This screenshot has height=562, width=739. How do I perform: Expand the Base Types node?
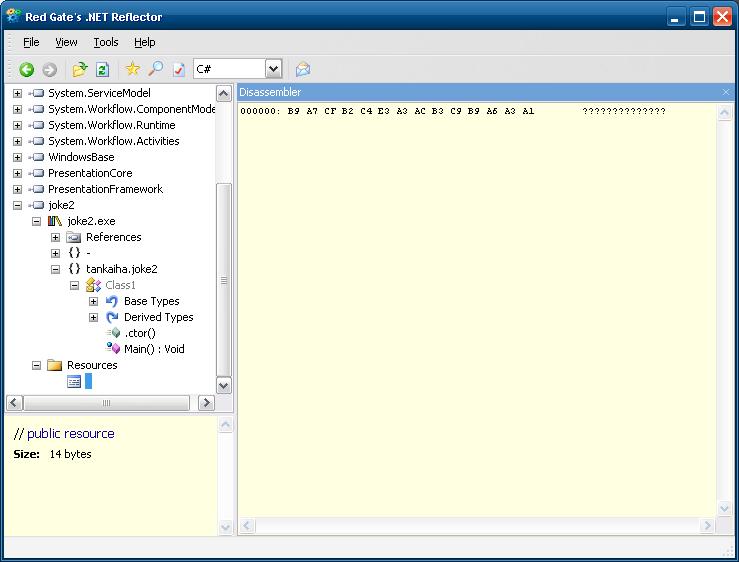click(x=93, y=302)
